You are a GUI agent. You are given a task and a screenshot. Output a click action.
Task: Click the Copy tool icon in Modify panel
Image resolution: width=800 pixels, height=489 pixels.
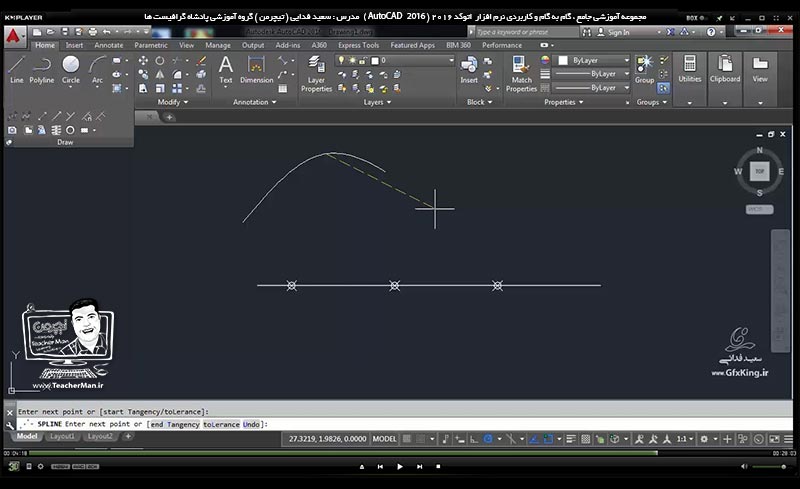pos(143,75)
